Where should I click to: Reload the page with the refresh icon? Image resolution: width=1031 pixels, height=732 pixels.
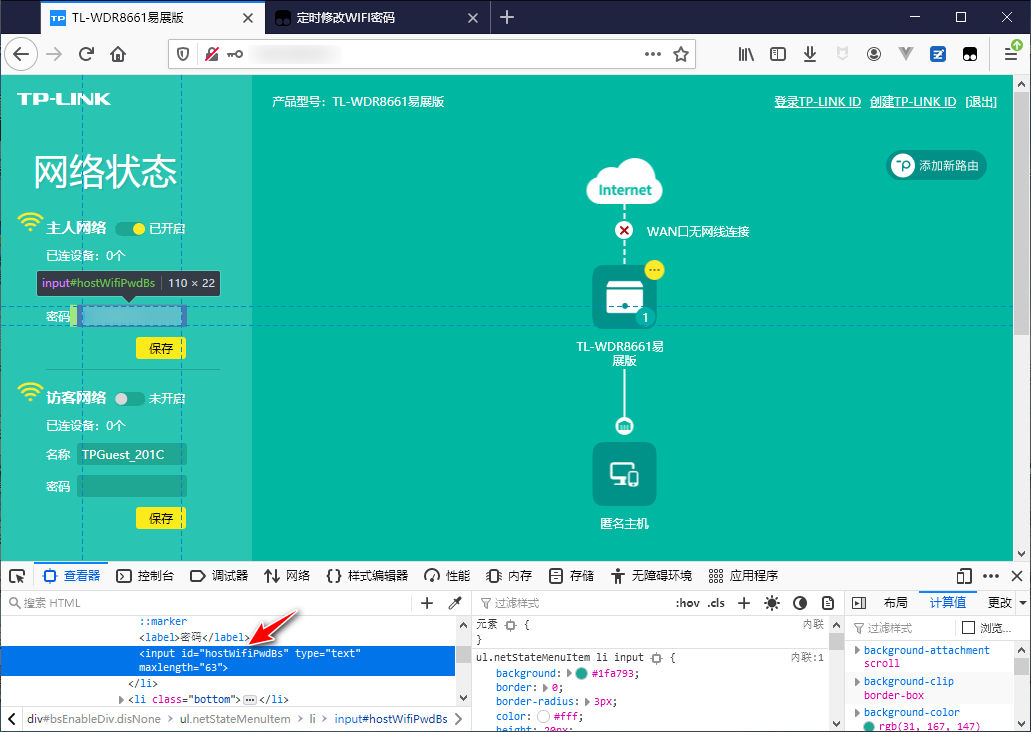click(86, 54)
